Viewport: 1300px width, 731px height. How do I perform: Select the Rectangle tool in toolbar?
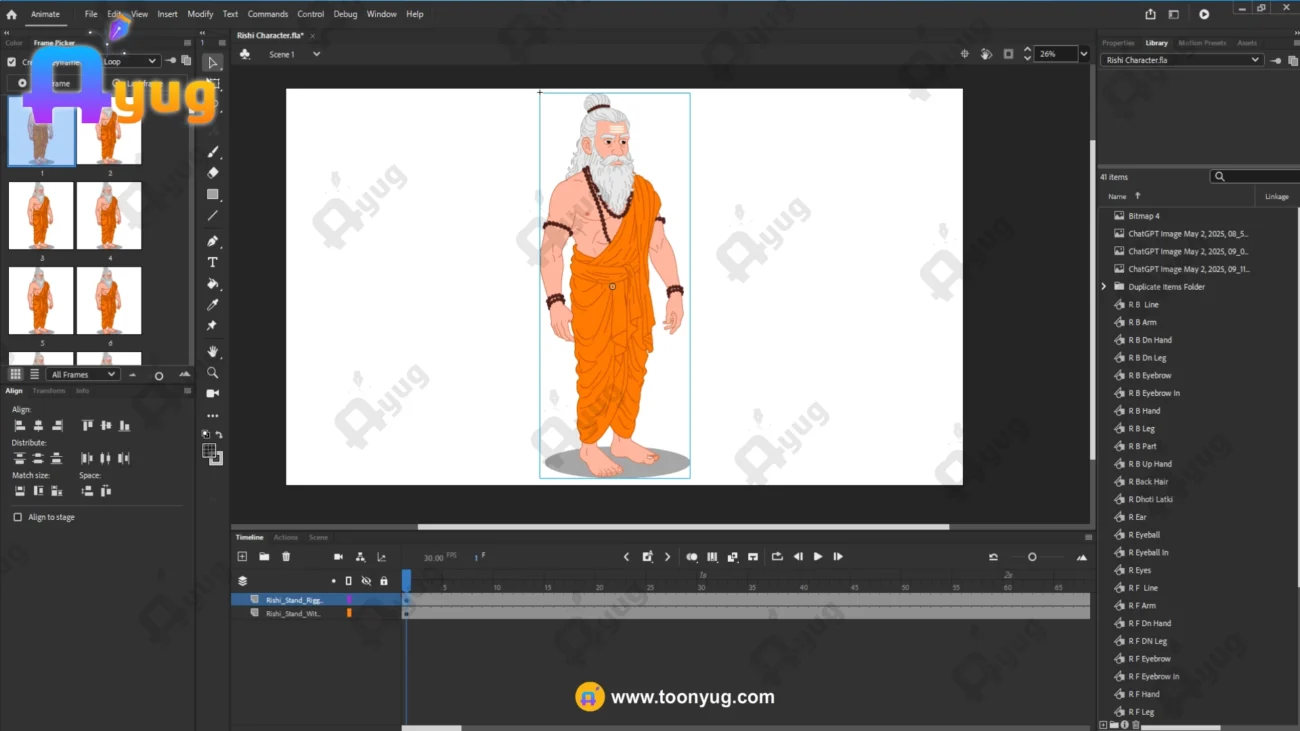point(213,194)
